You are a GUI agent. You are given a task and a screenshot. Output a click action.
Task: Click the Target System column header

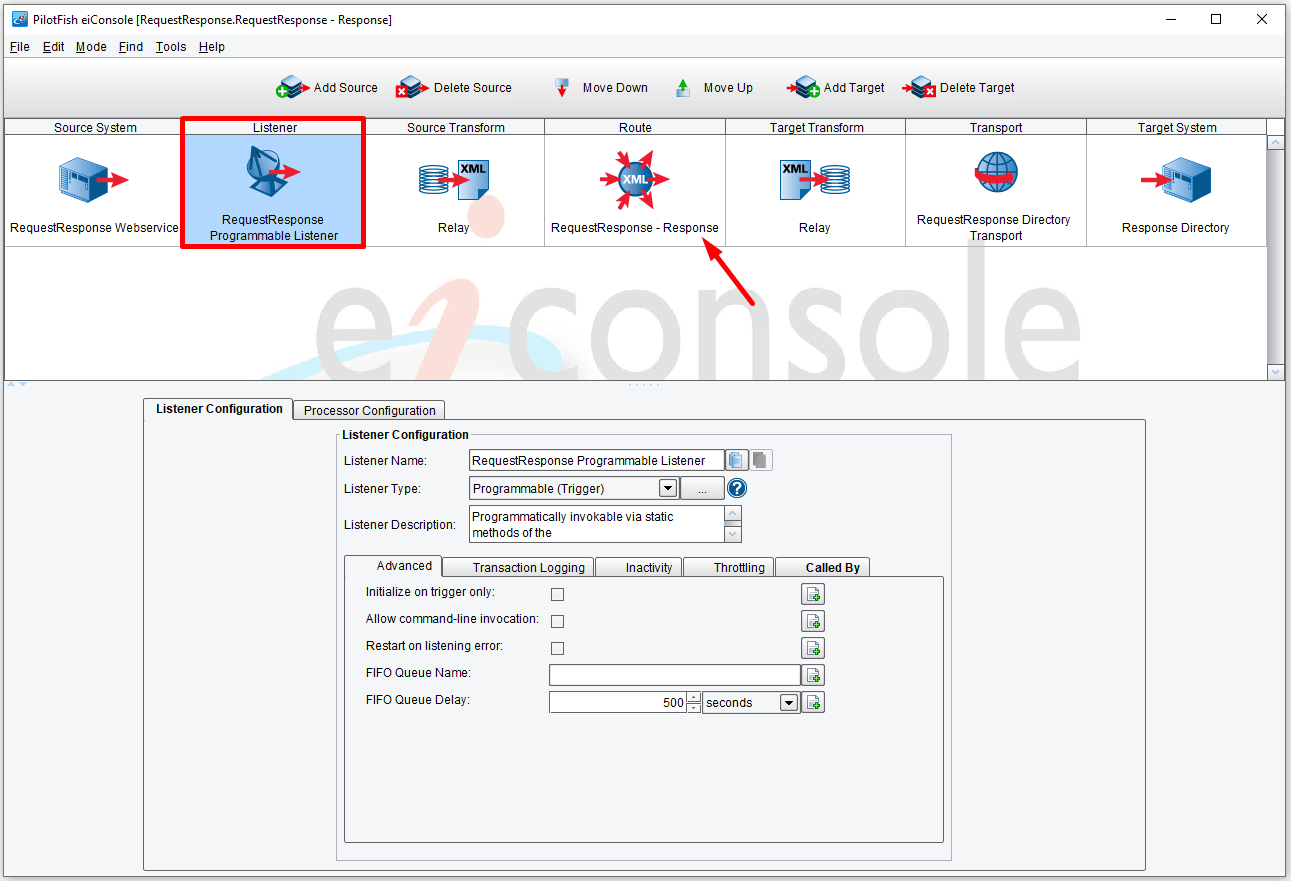point(1176,127)
